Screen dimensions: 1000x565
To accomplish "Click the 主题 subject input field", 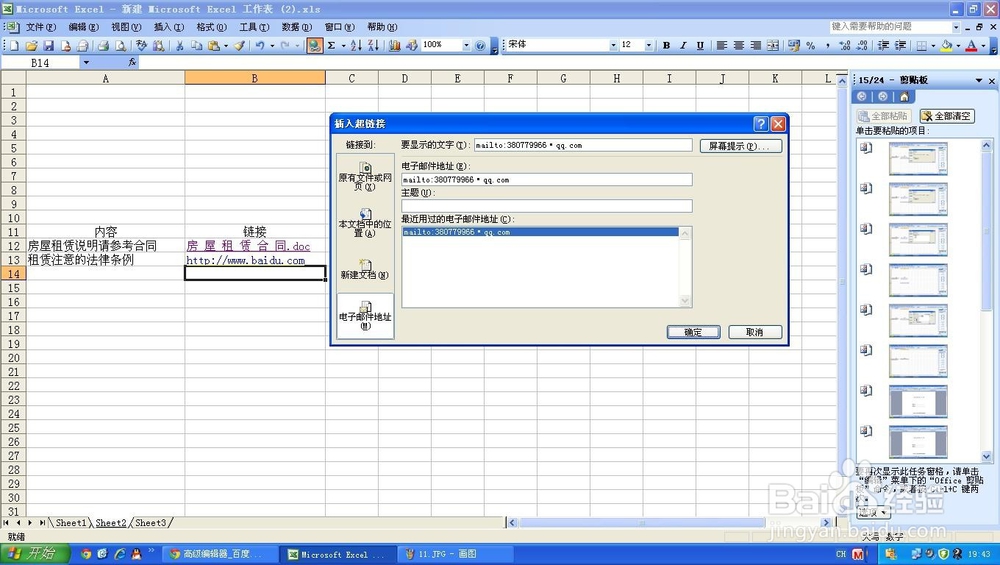I will [547, 205].
